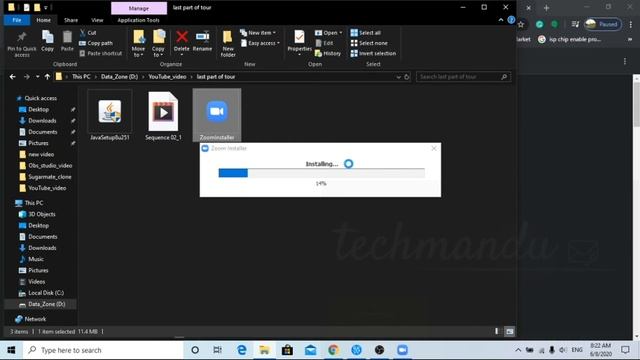640x360 pixels.
Task: Click Copy path in ribbon
Action: pos(96,43)
